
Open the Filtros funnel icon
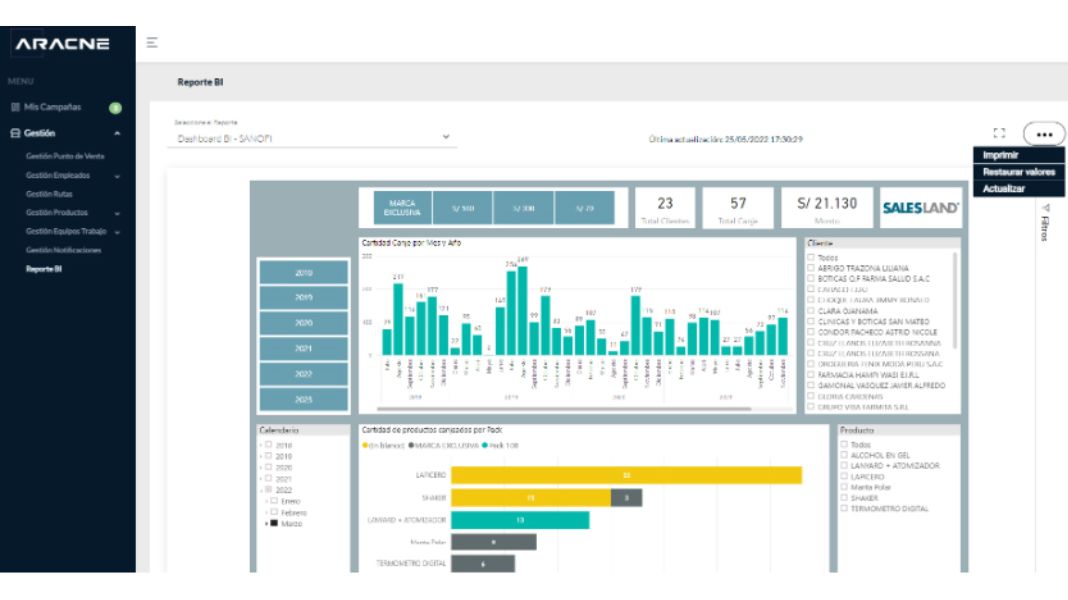coord(1046,208)
